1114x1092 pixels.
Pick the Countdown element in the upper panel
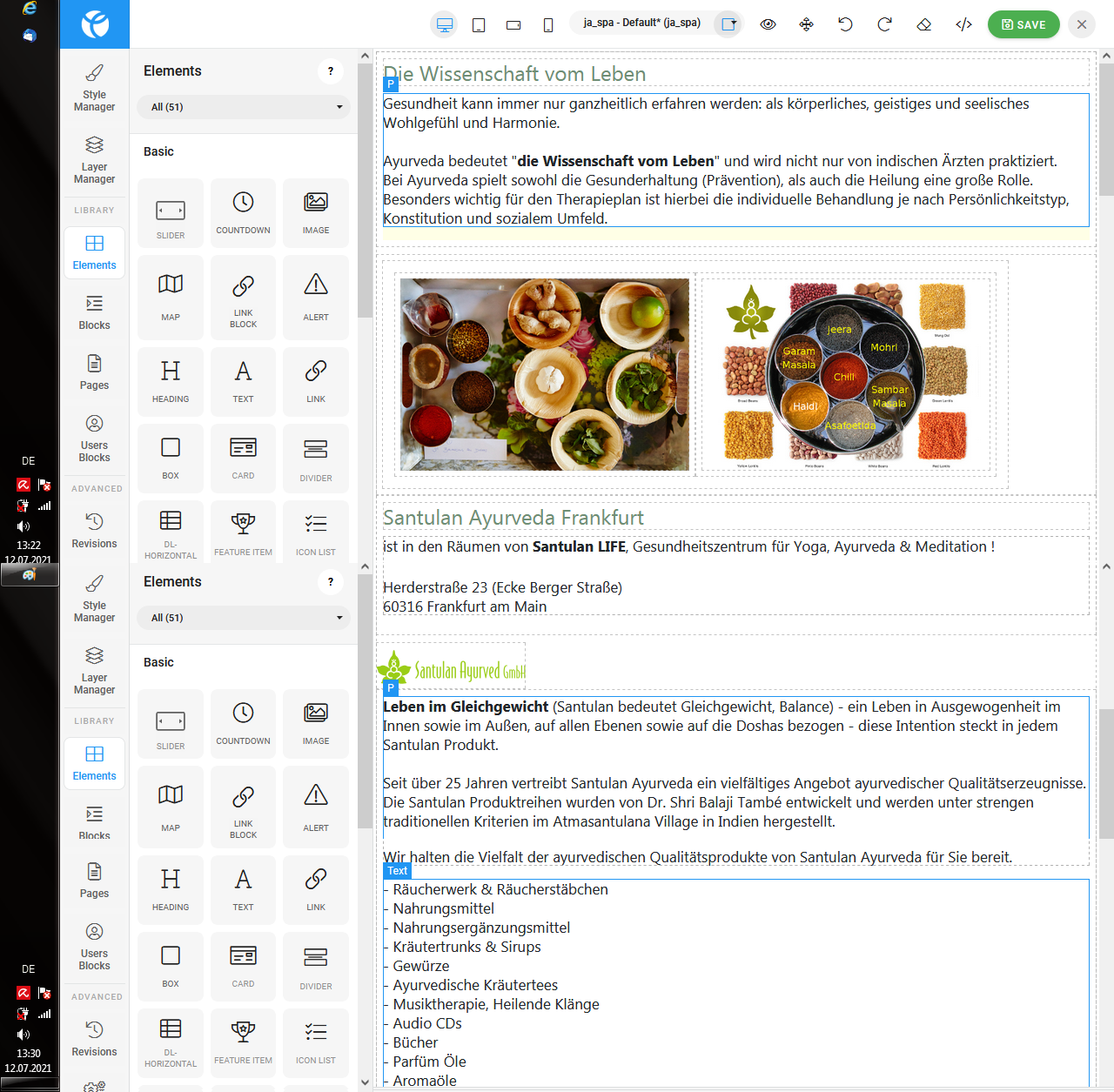click(244, 212)
